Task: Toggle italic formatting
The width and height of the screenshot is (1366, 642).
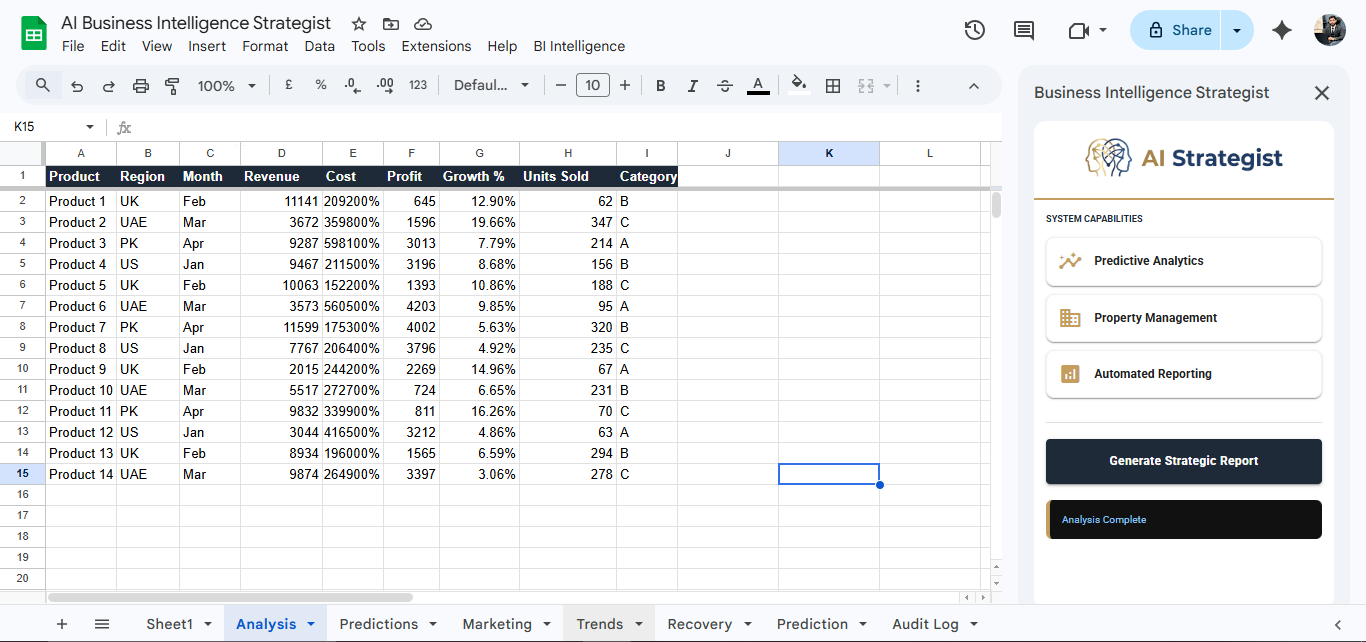Action: coord(692,85)
